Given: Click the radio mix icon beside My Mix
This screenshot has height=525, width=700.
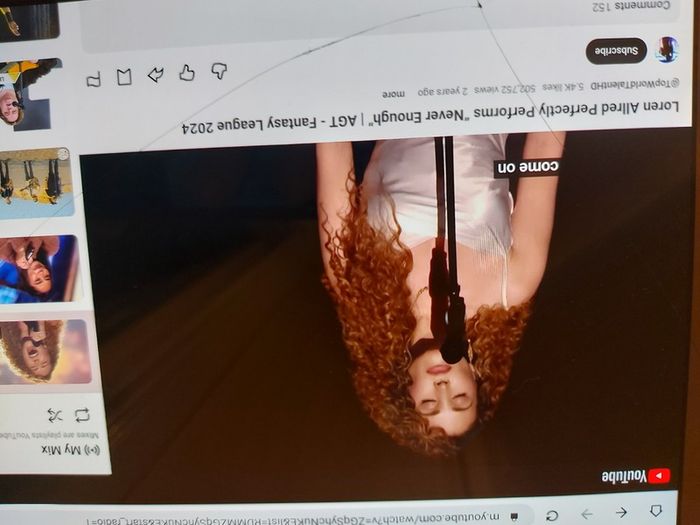Looking at the screenshot, I should tap(92, 450).
